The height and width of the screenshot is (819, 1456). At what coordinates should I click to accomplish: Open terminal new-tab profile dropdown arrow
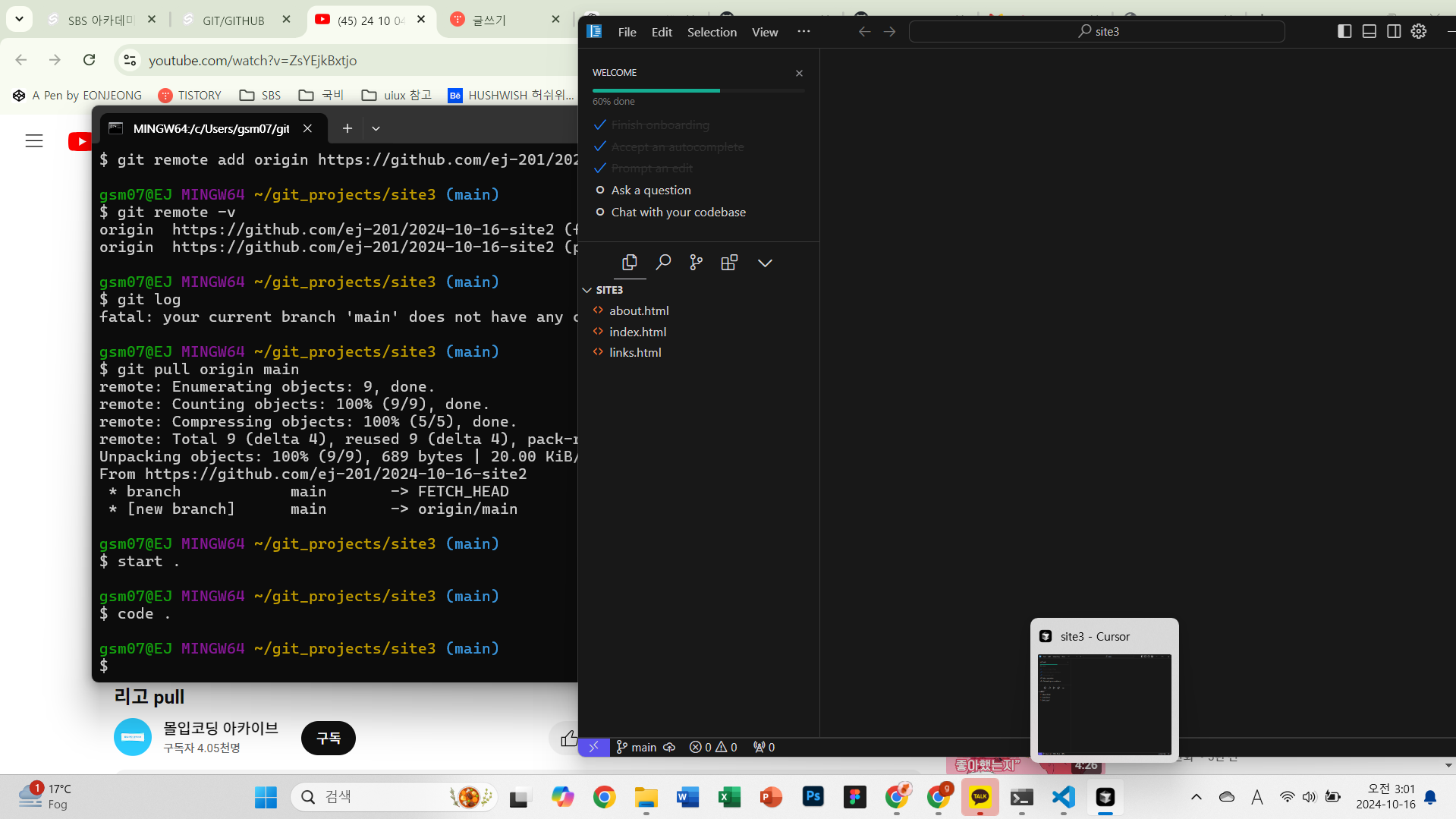tap(376, 128)
